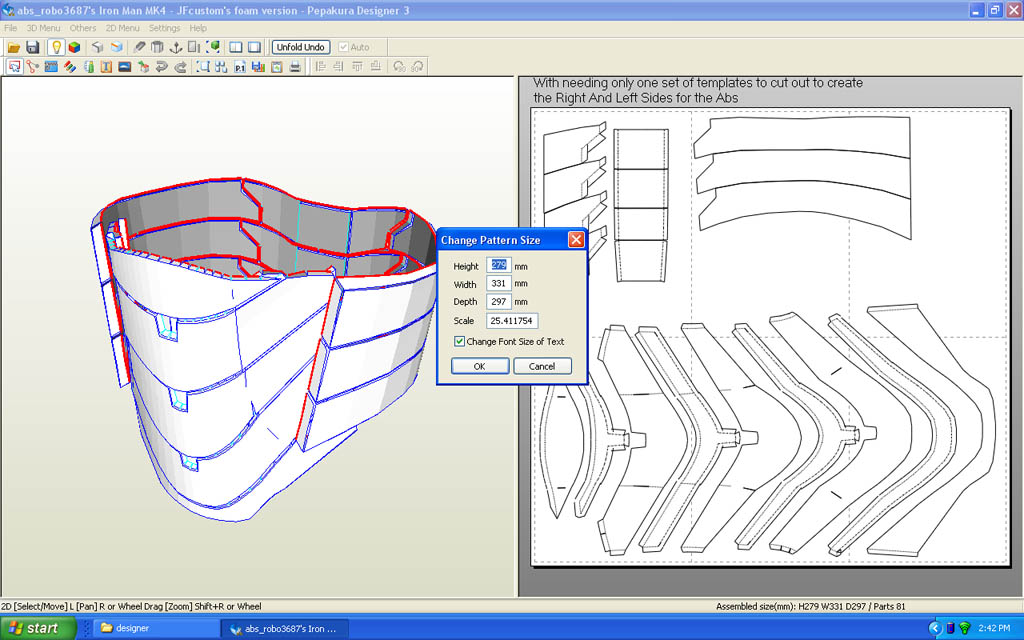The height and width of the screenshot is (640, 1024).
Task: Click the Width input field
Action: click(499, 283)
